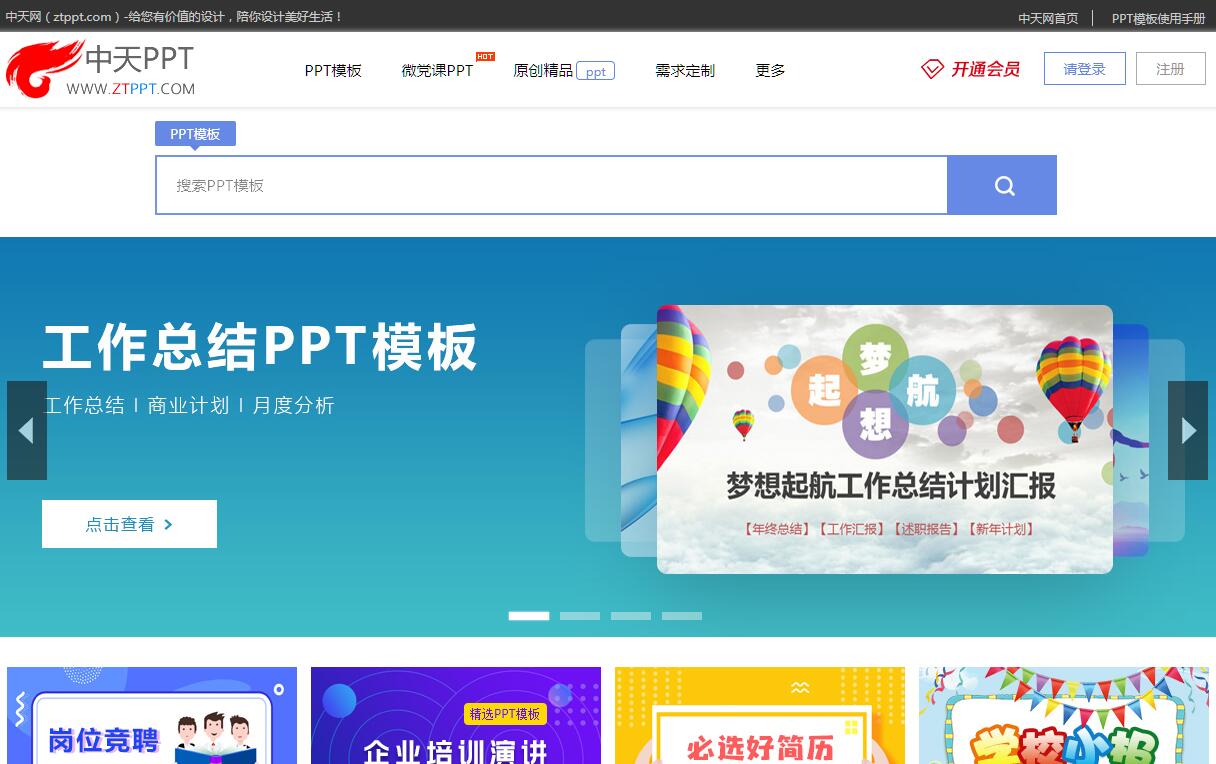Open the 需求定制 menu item
1216x764 pixels.
tap(685, 70)
